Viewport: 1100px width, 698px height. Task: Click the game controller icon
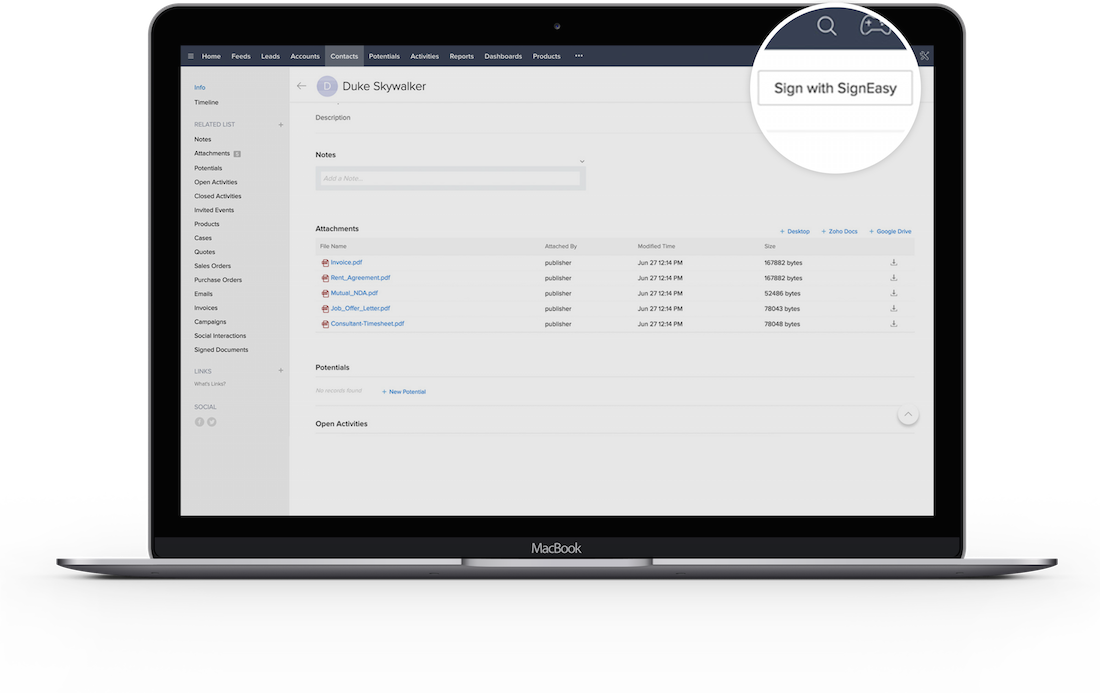click(875, 26)
